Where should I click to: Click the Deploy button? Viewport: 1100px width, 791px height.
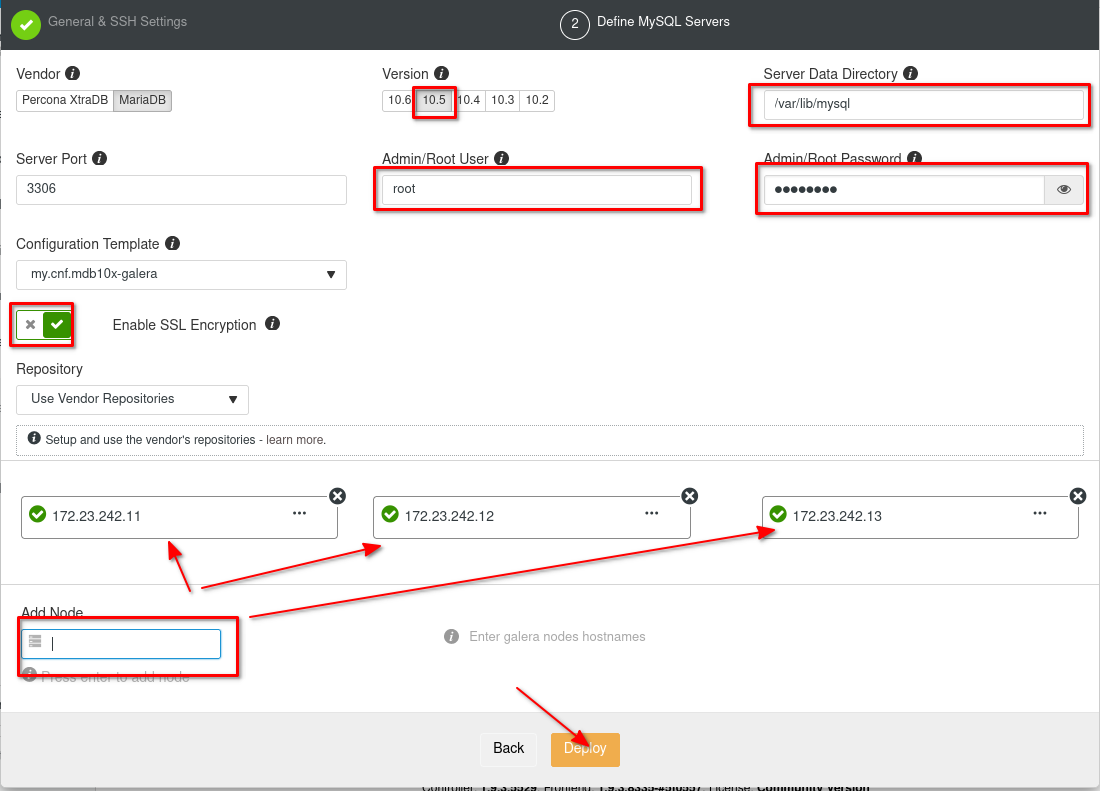point(585,749)
